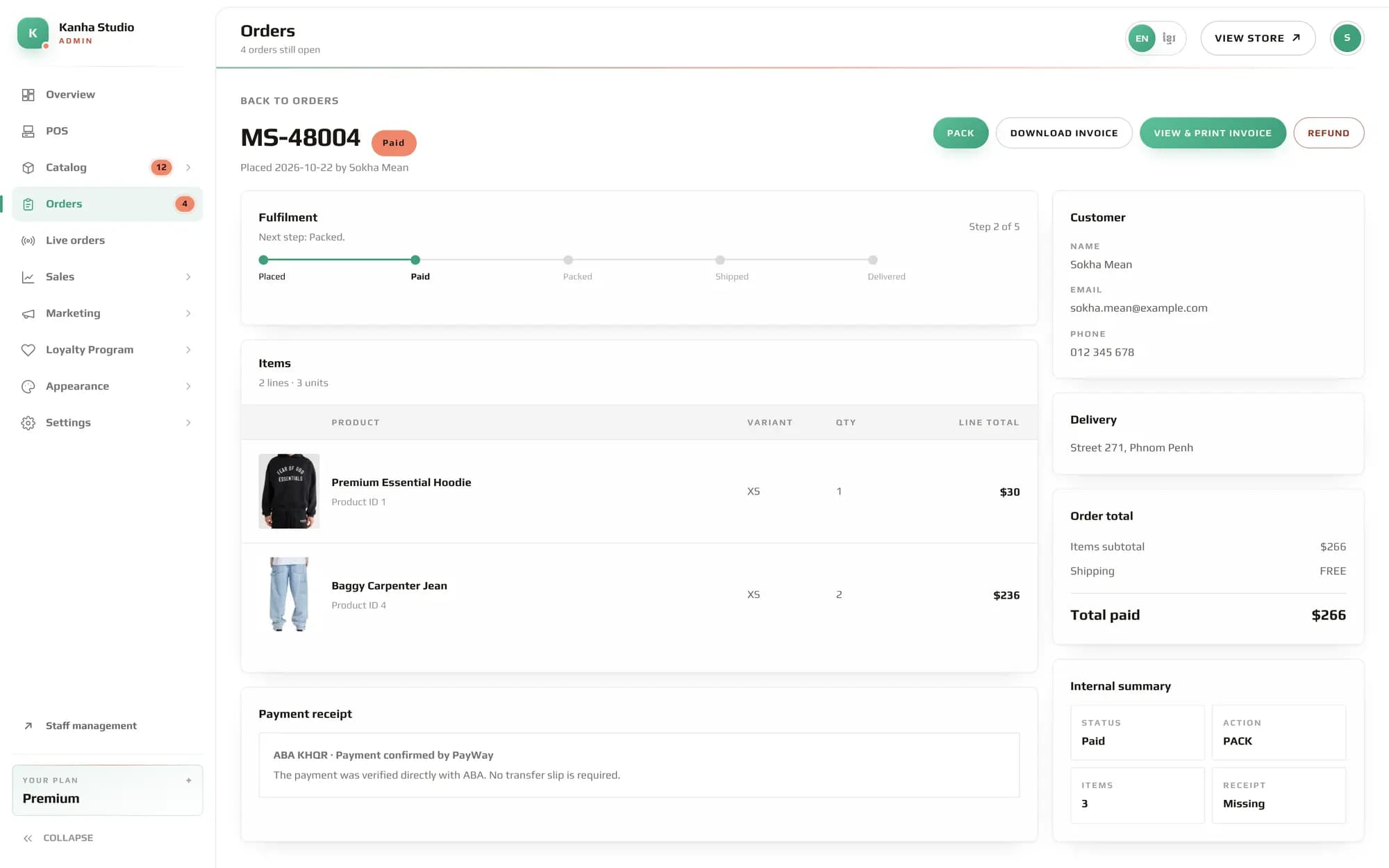The width and height of the screenshot is (1389, 868).
Task: Click the Baggy Carpenter Jean thumbnail
Action: pos(289,594)
